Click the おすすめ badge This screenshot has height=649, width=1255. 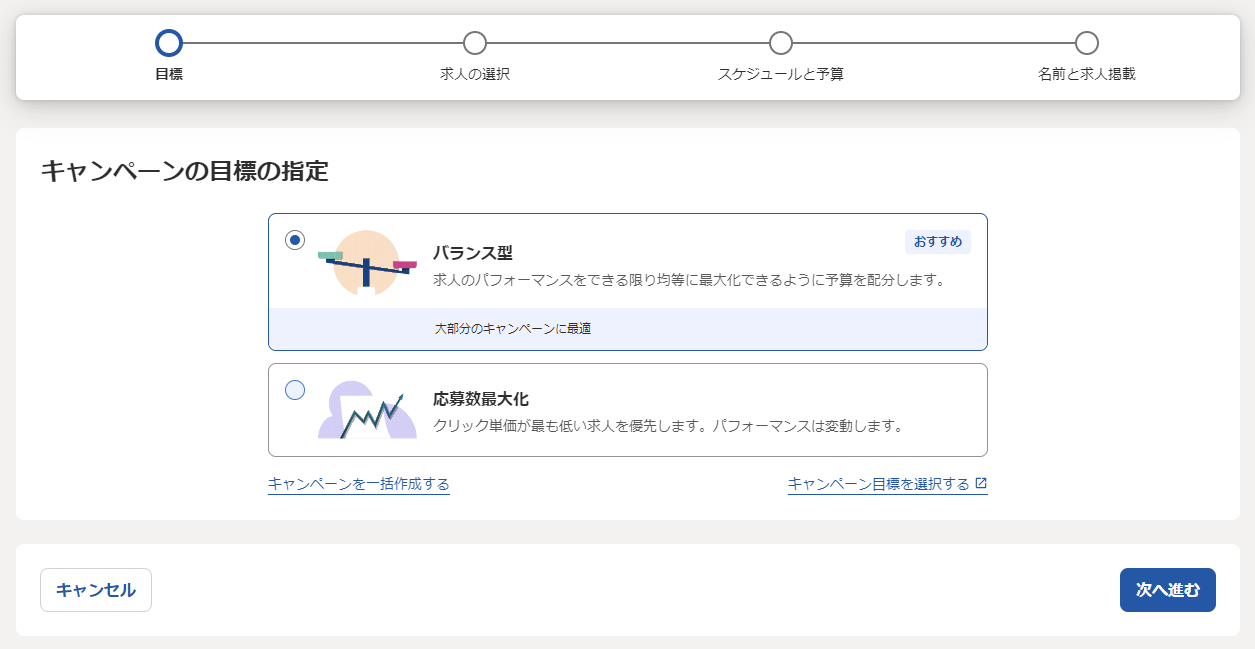(938, 242)
